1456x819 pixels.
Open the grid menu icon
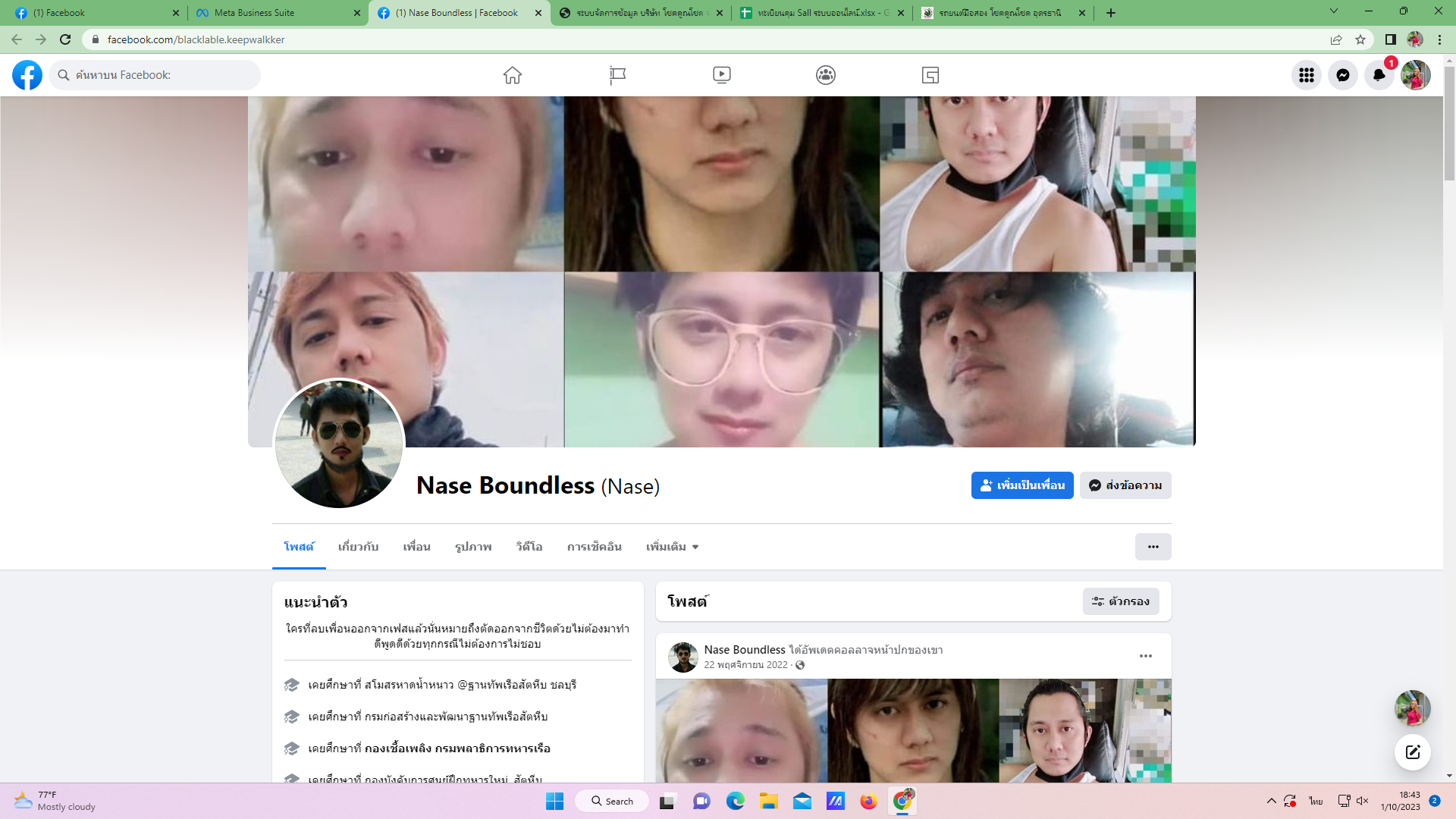pyautogui.click(x=1306, y=75)
